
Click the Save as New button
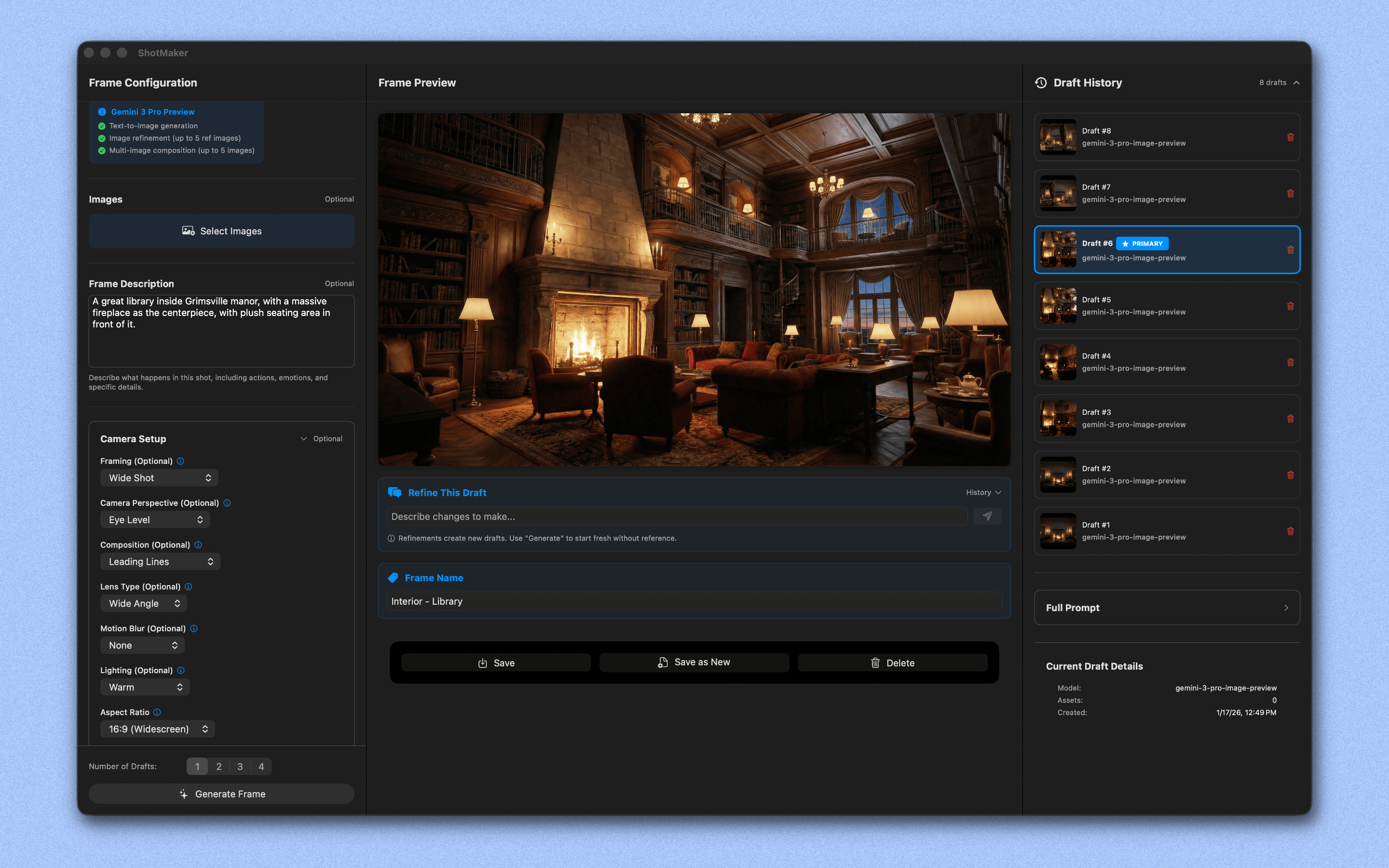pyautogui.click(x=694, y=662)
